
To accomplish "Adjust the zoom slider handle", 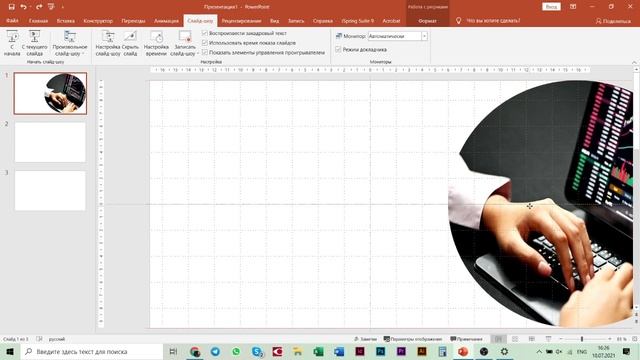I will (x=582, y=339).
